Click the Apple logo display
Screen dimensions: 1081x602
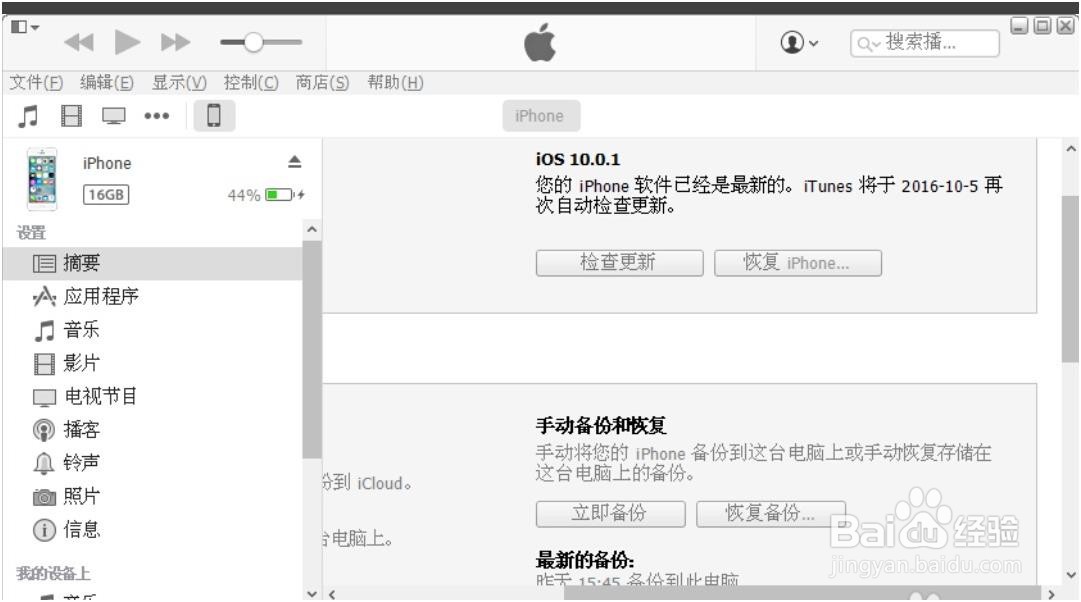(540, 43)
